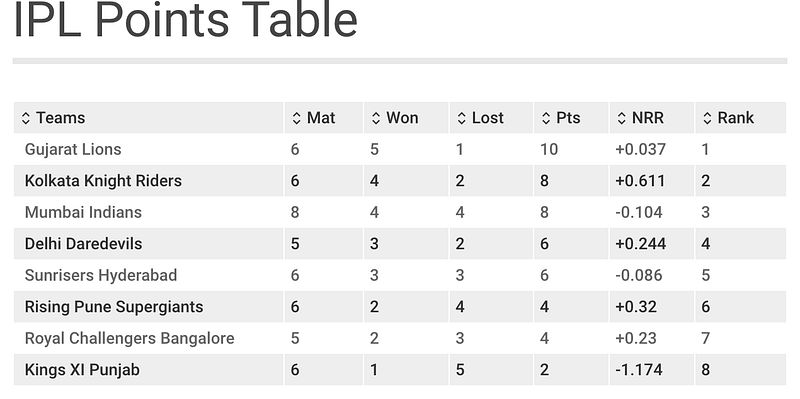800x399 pixels.
Task: Click the sort arrows beside Teams header
Action: click(26, 118)
